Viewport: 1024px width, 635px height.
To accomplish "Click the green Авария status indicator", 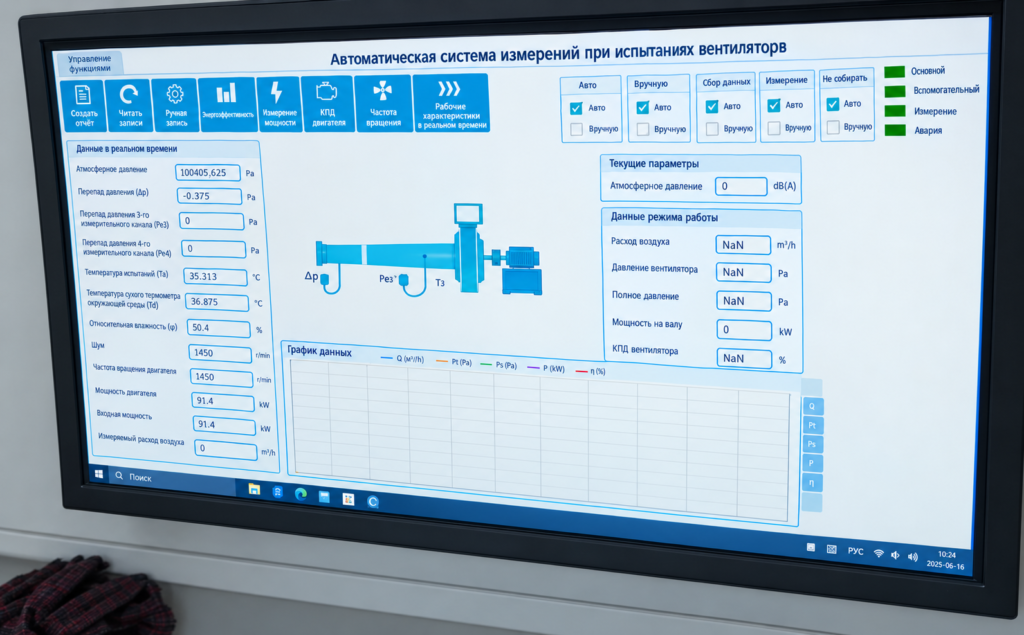I will [x=895, y=130].
